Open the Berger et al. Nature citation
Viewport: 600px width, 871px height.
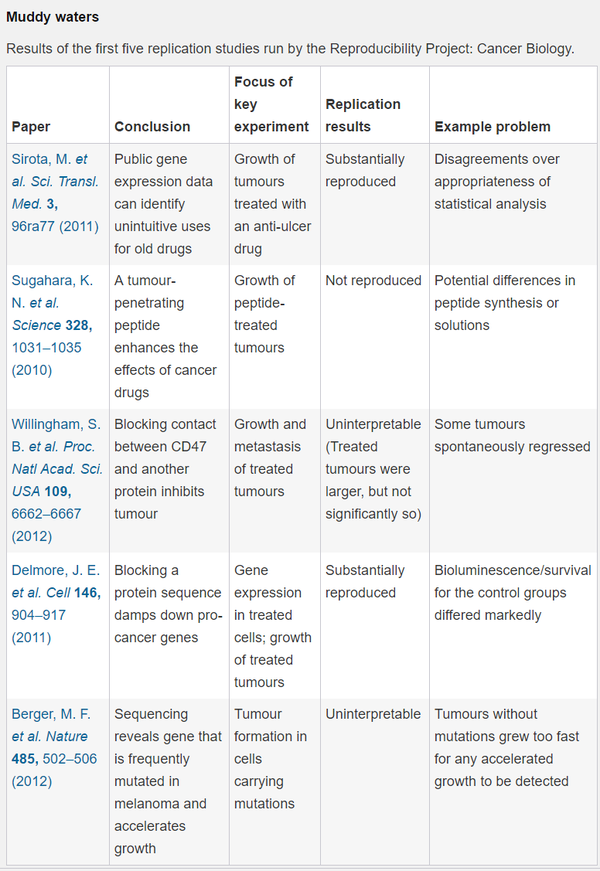[54, 747]
